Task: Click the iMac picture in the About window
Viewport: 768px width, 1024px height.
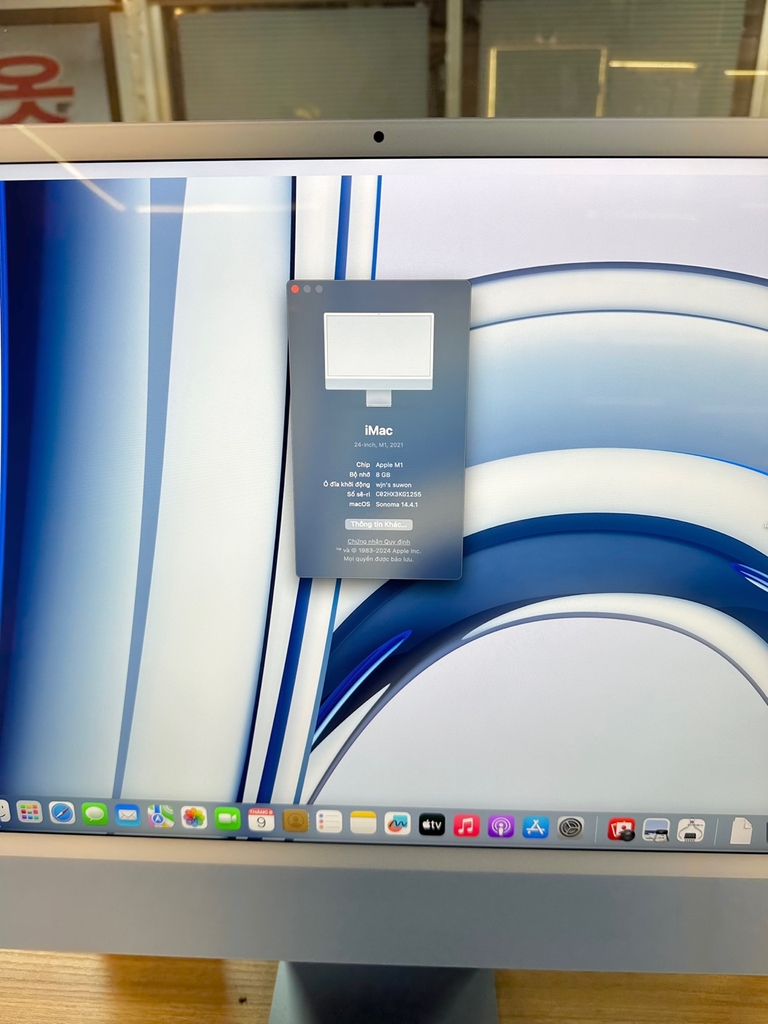Action: point(379,359)
